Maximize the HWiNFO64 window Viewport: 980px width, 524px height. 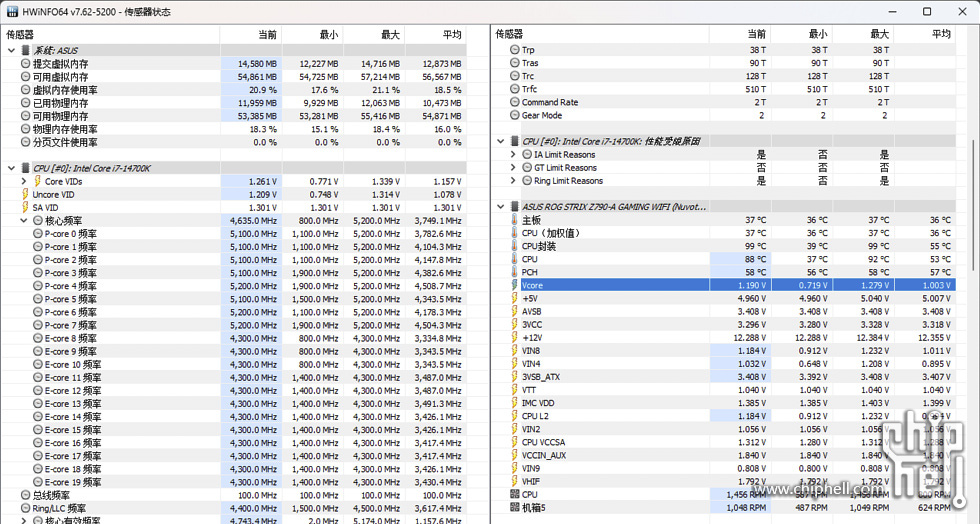(927, 11)
